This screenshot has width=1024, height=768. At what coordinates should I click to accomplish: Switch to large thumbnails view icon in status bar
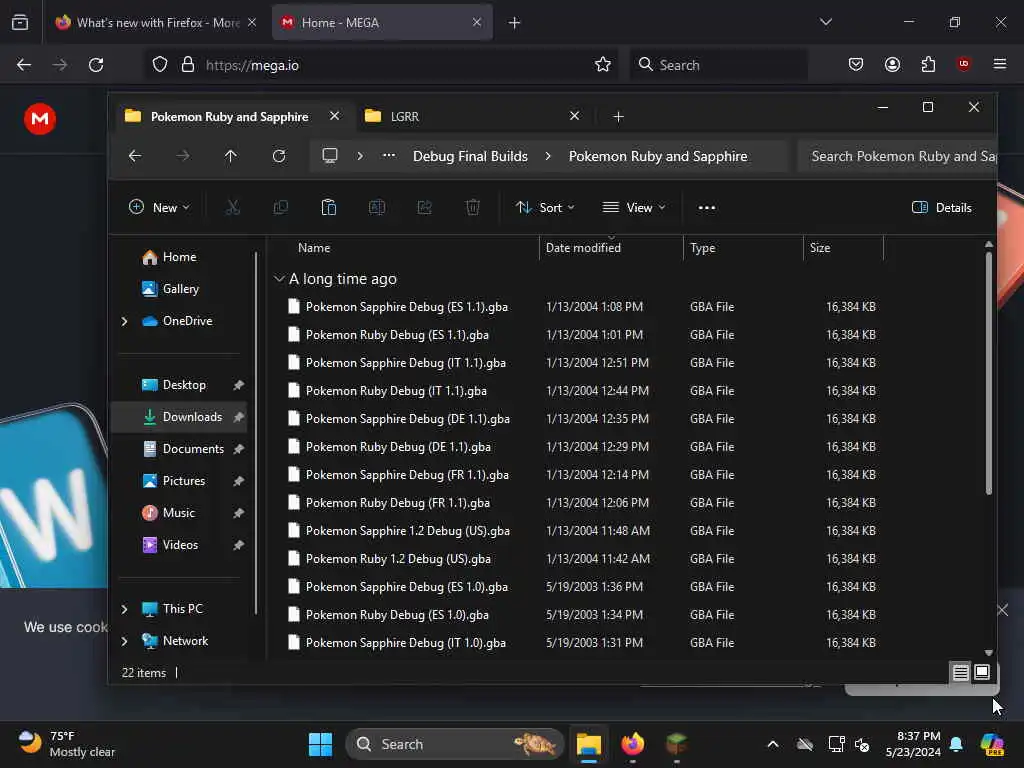click(982, 672)
